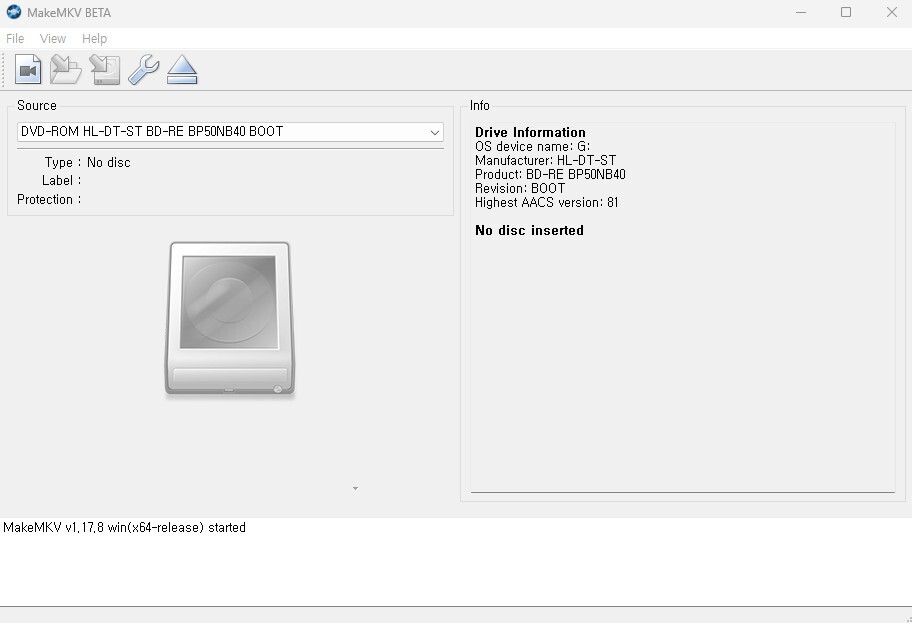The image size is (912, 623).
Task: Click 'Product: BD-RE BP50NB40' line
Action: pos(550,174)
